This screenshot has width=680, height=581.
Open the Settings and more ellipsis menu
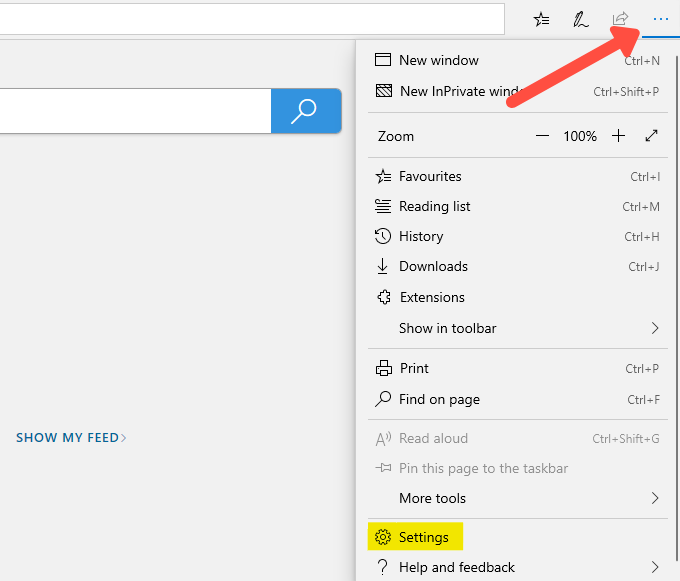(660, 19)
